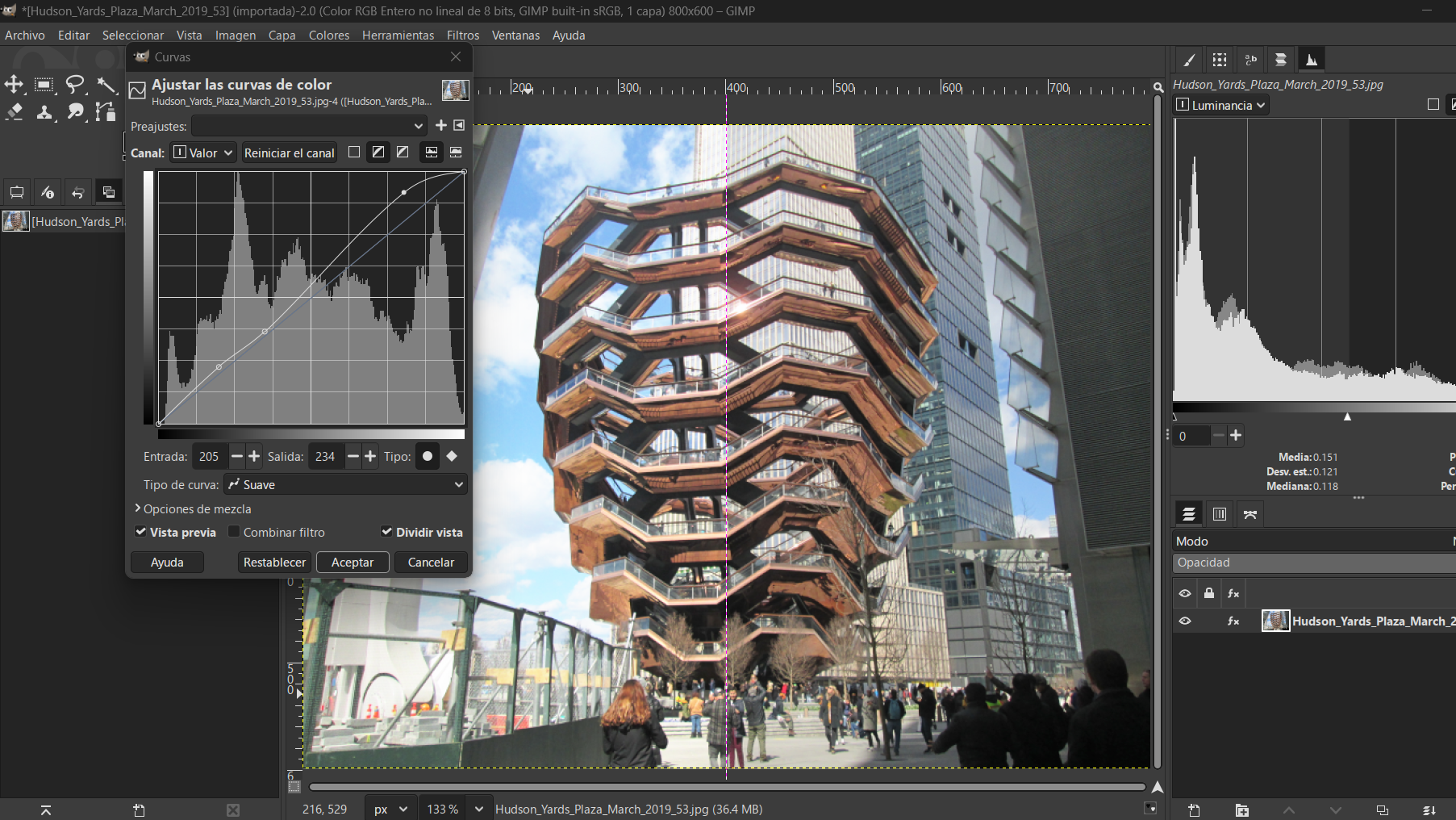Screen dimensions: 1456x820
Task: Click Reiniciar el canal button
Action: 289,153
